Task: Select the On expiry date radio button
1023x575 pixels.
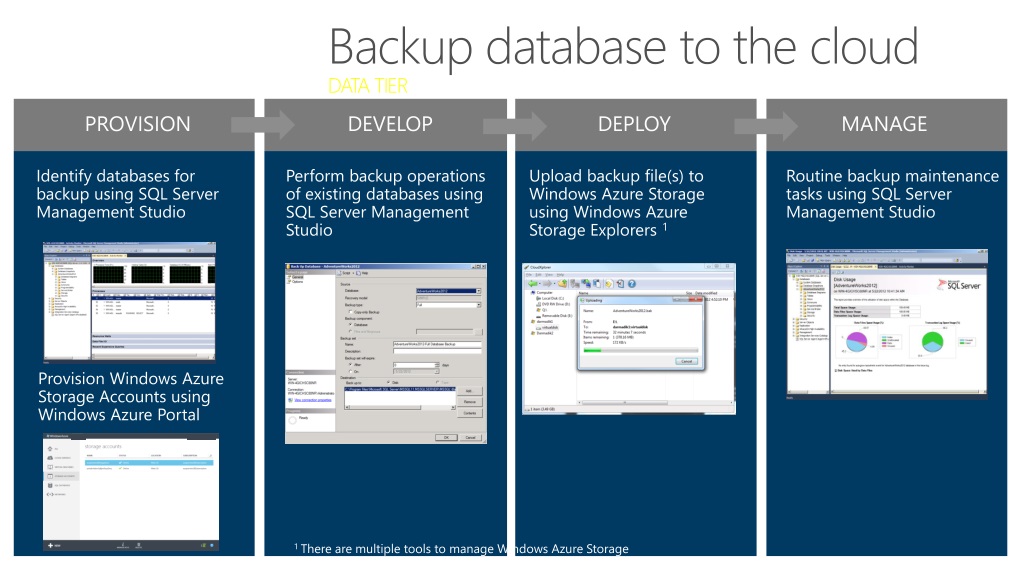Action: 350,371
